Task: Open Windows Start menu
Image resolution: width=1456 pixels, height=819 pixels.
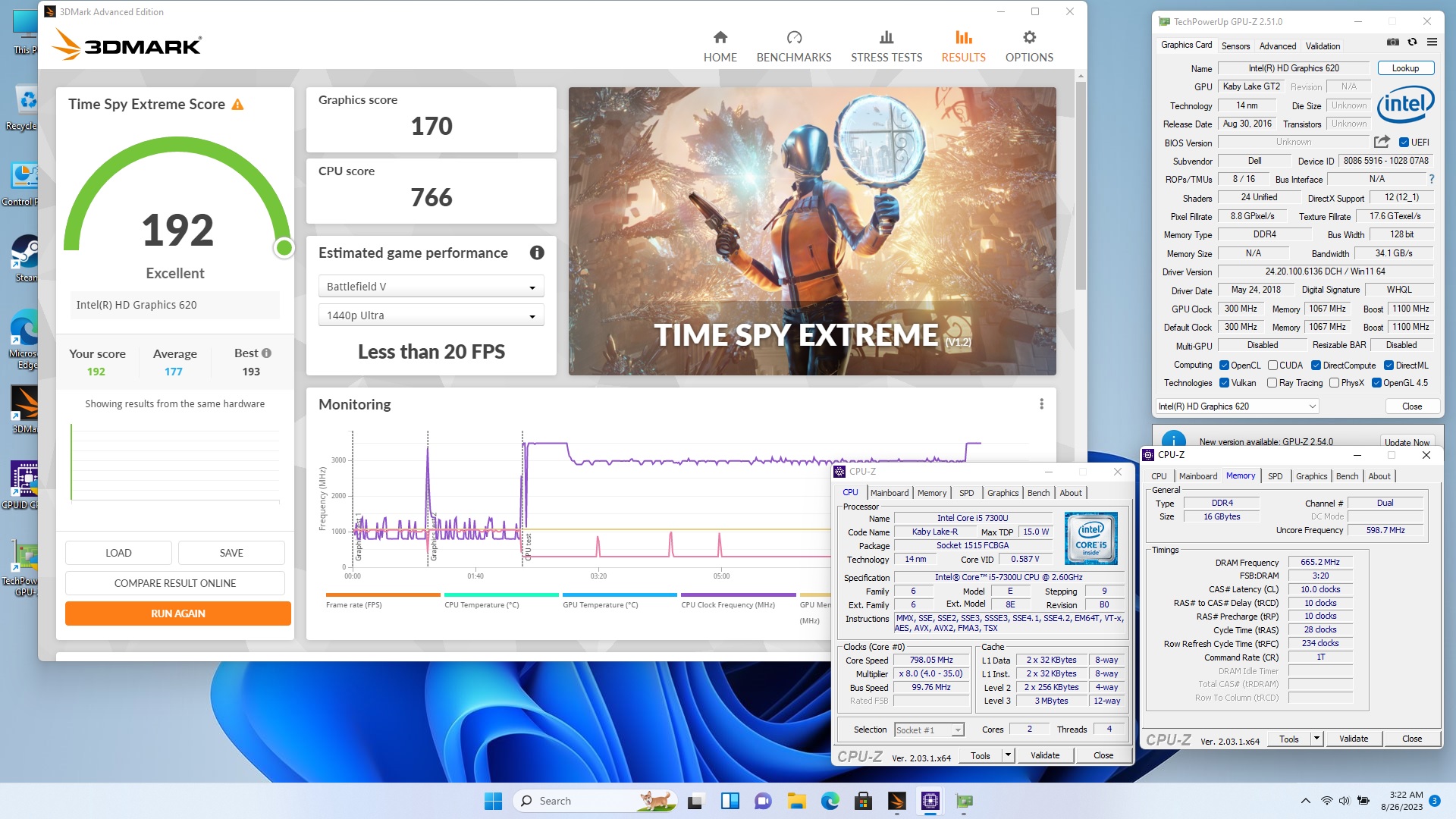Action: (493, 801)
